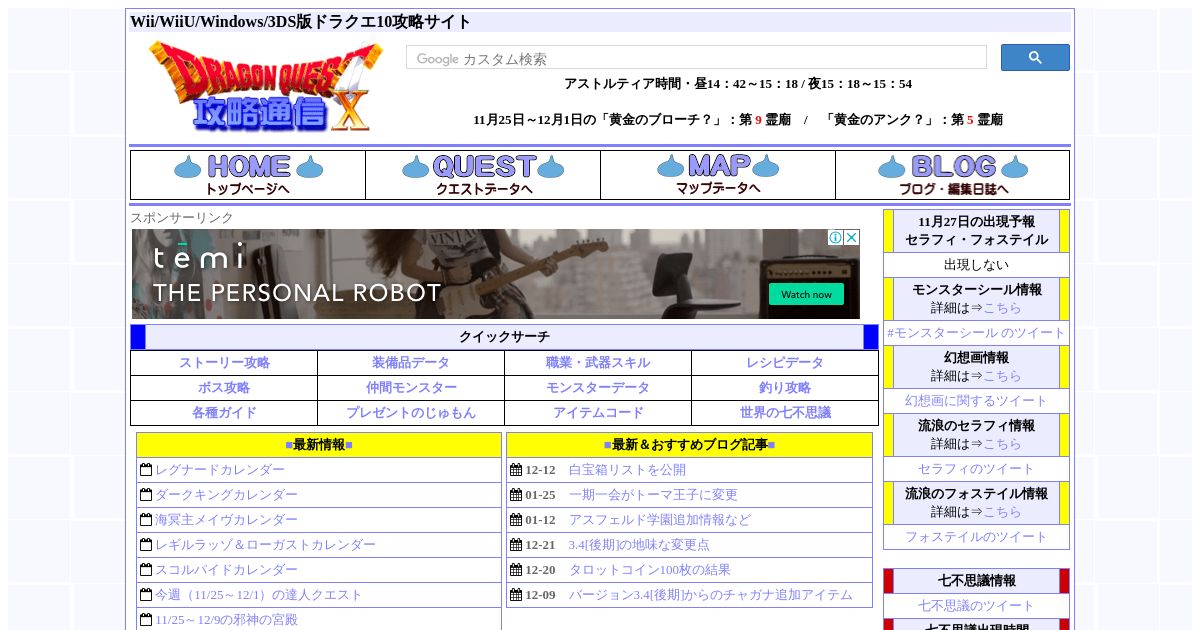Click 最新情報 section header
Viewport: 1200px width, 630px height.
coord(319,445)
